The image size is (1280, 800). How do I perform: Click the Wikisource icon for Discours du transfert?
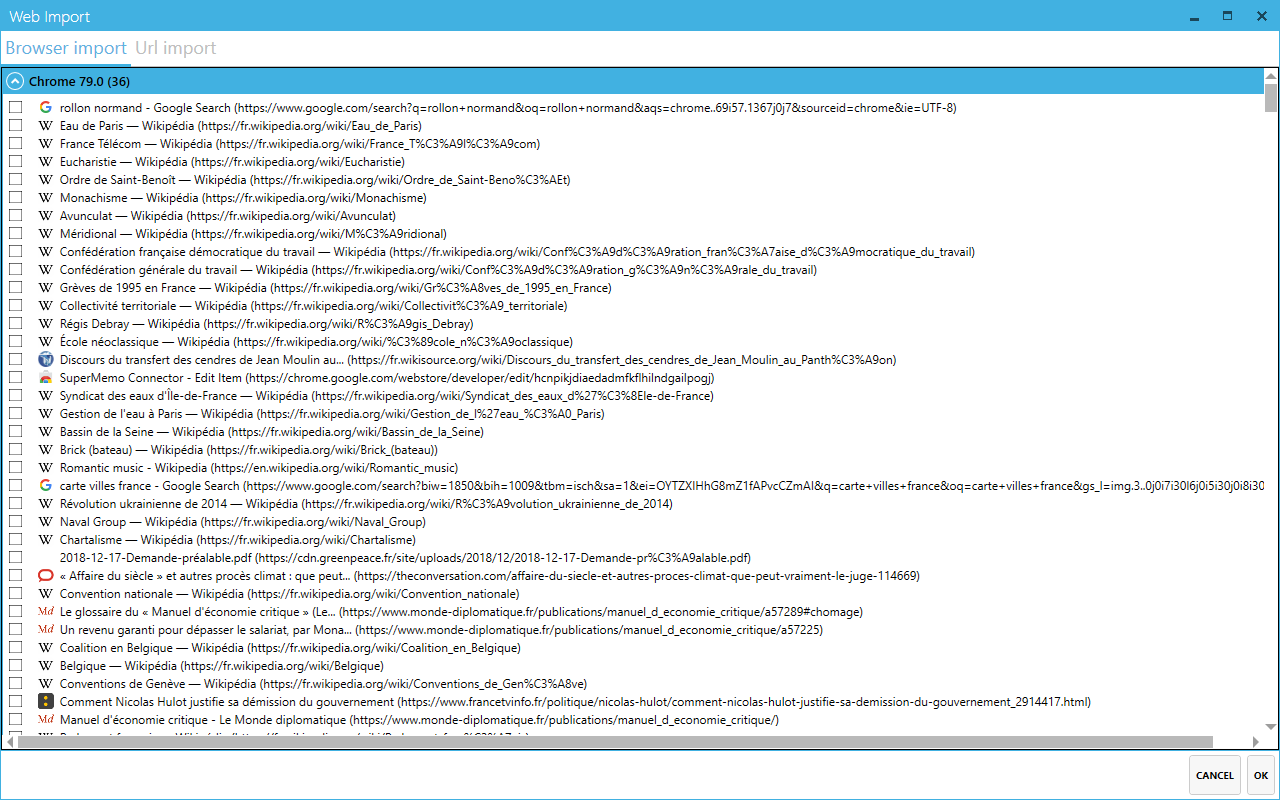(45, 360)
